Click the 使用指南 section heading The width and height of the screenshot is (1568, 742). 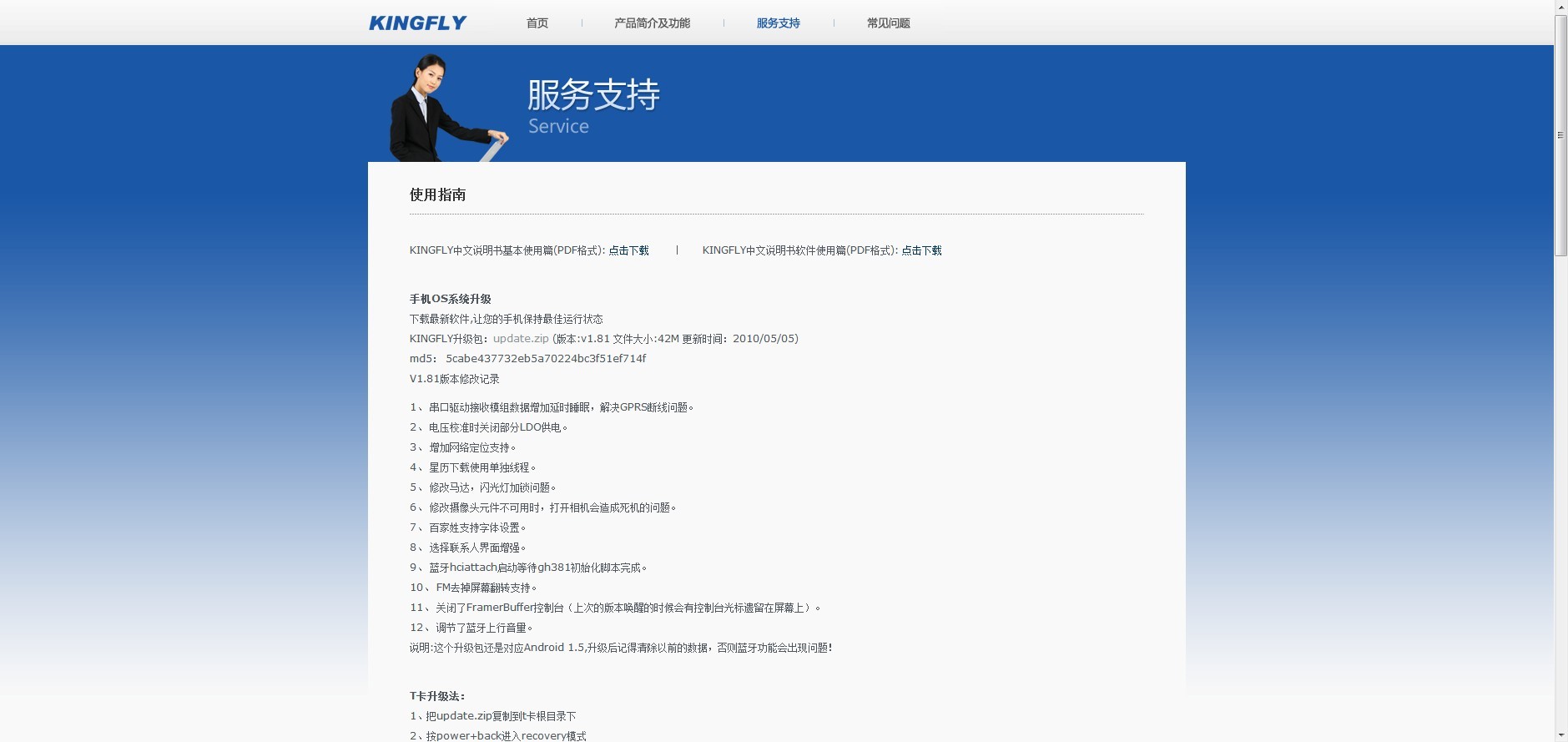[x=437, y=195]
